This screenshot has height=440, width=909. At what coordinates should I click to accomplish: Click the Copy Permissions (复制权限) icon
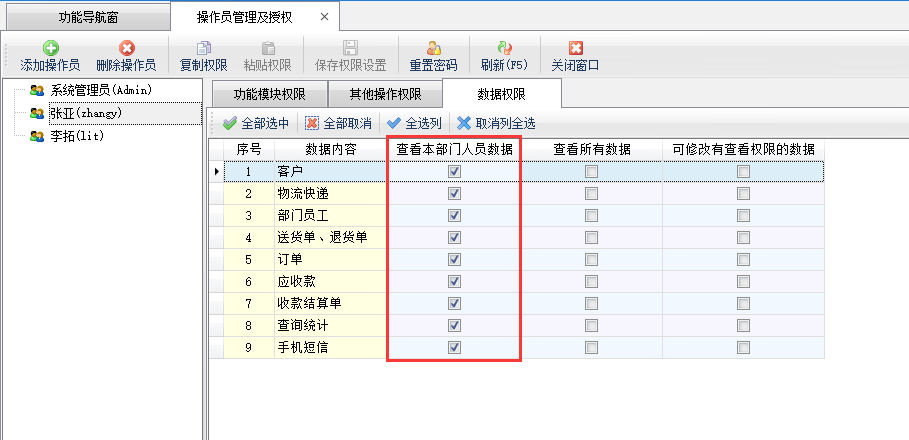[203, 48]
